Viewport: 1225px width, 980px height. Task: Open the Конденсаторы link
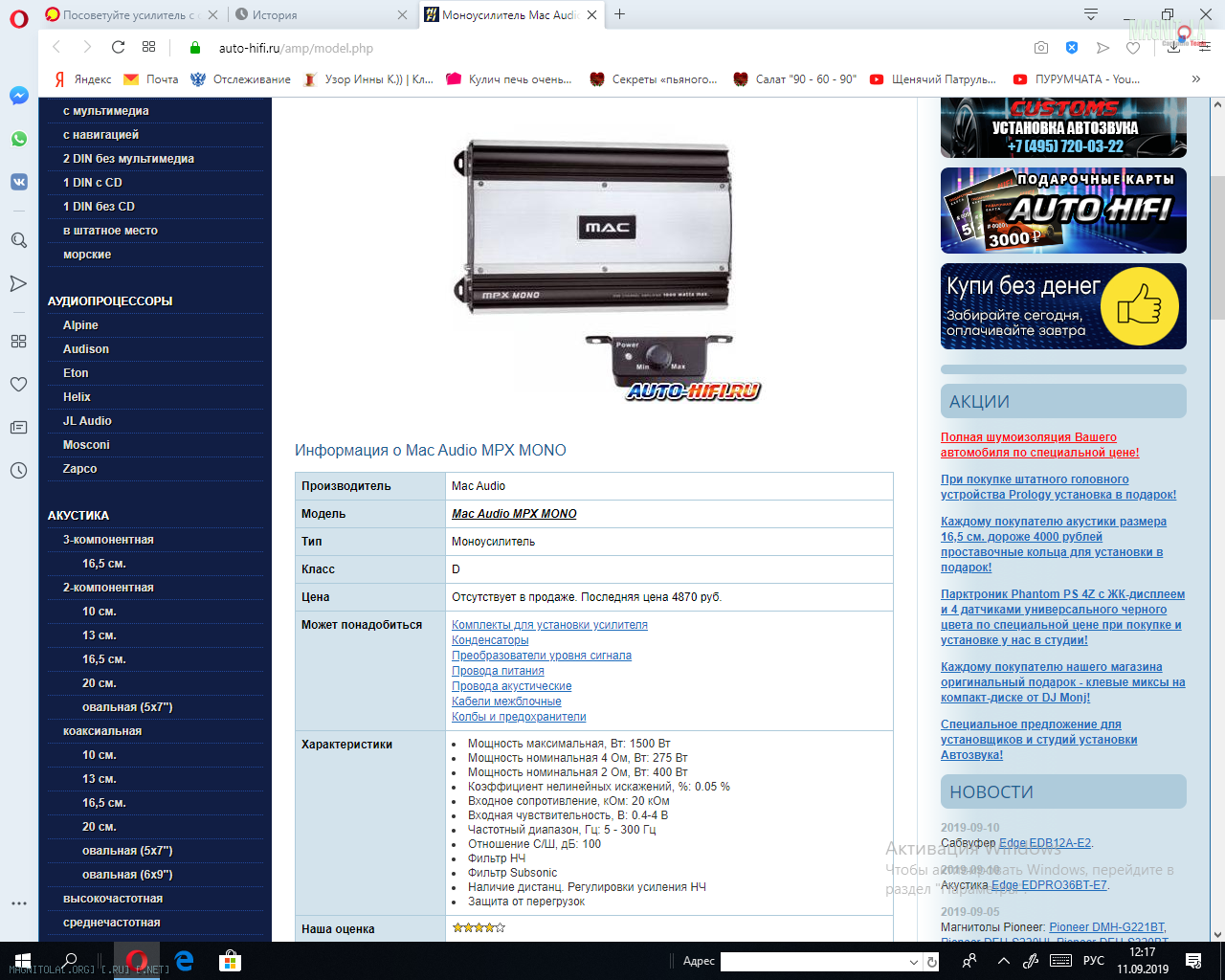(490, 640)
